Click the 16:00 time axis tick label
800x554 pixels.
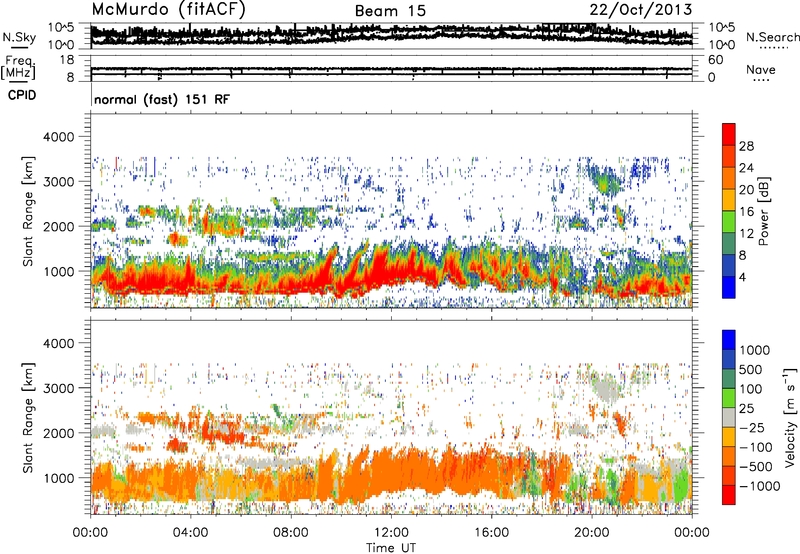coord(491,533)
